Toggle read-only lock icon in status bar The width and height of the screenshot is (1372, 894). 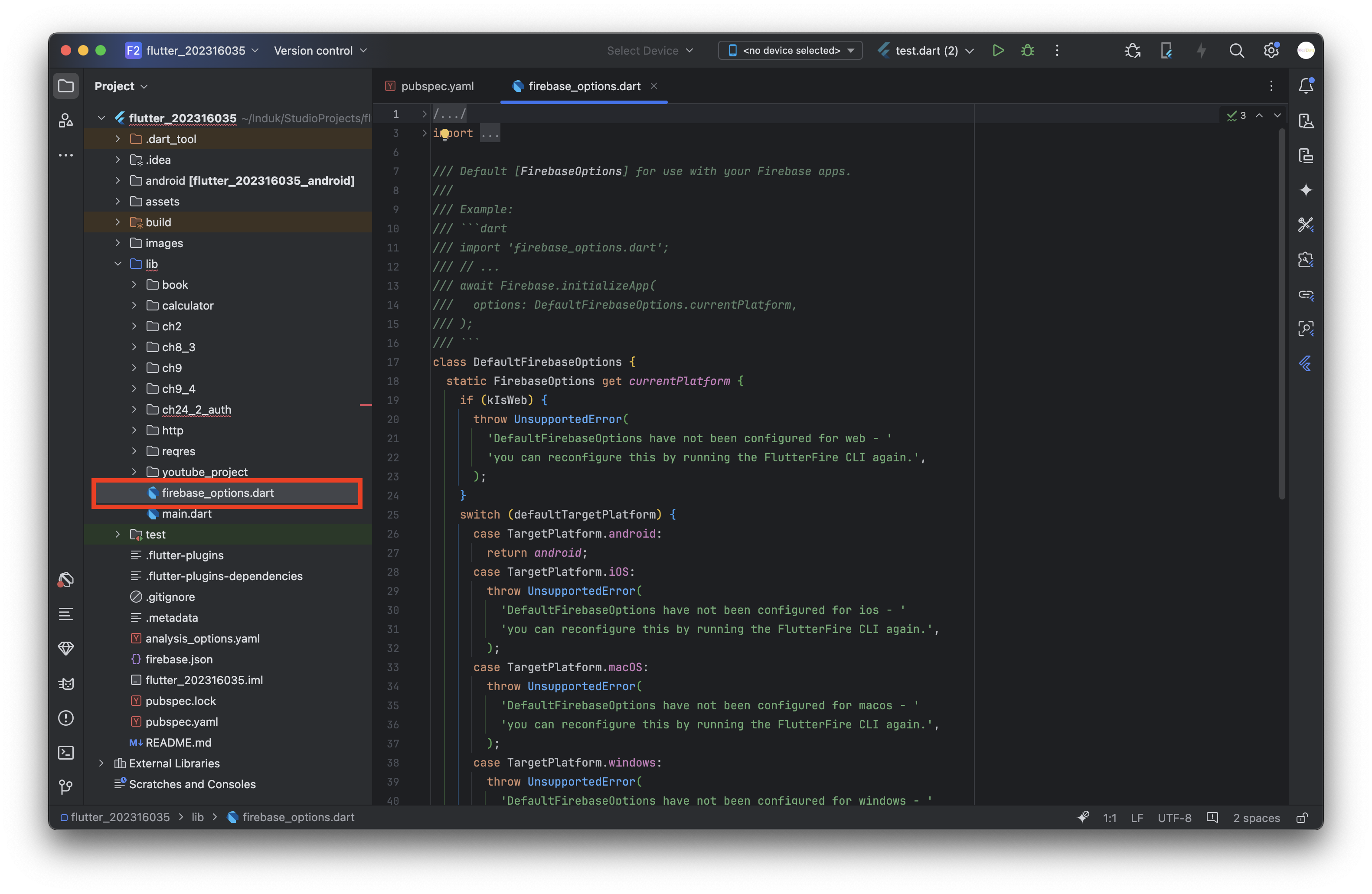coord(1302,818)
